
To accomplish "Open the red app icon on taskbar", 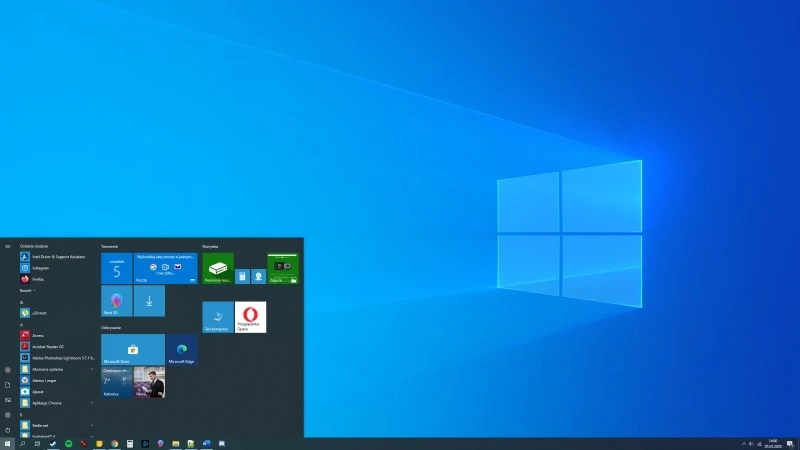I will click(x=84, y=444).
